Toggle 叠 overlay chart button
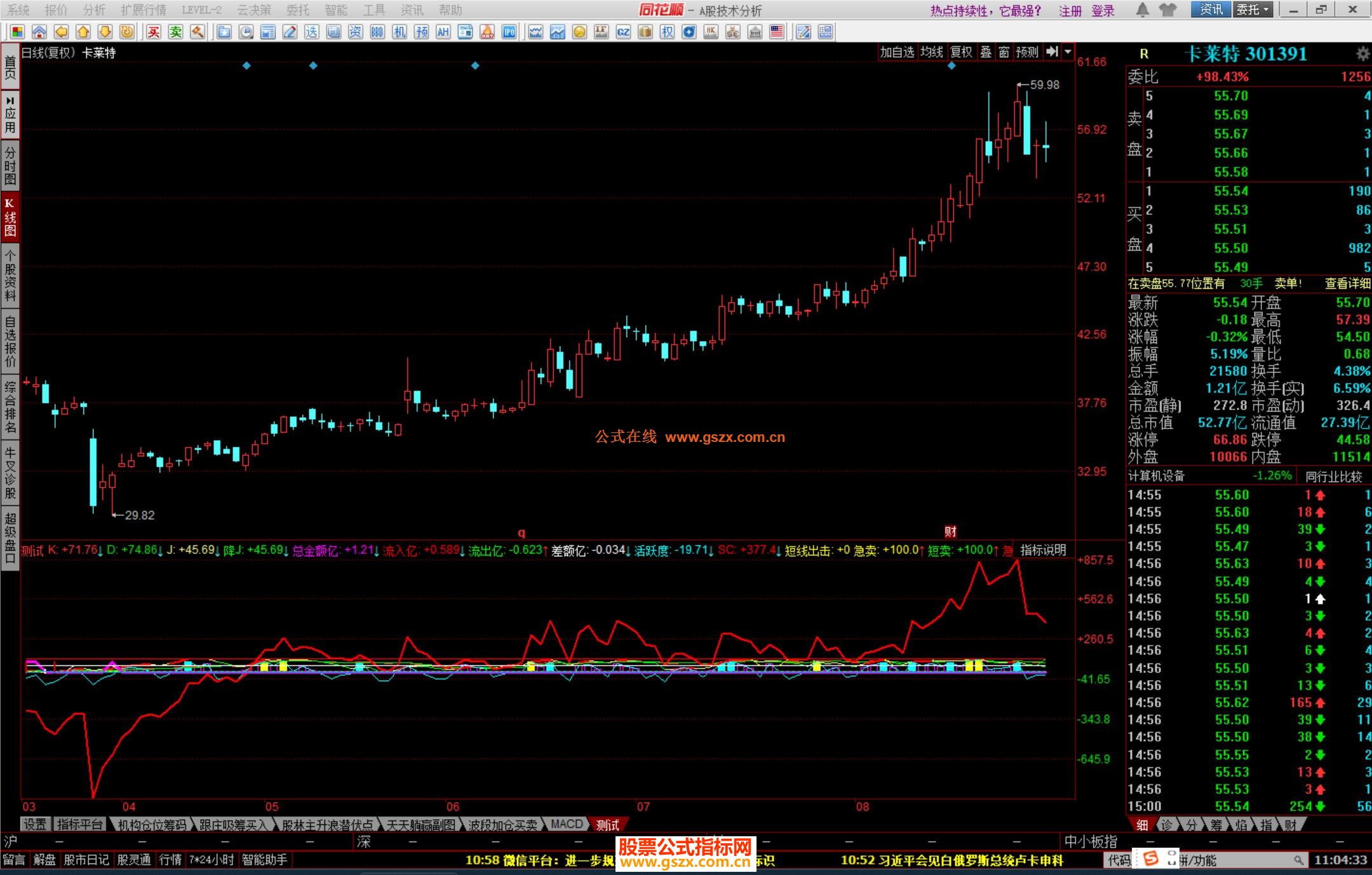 986,52
